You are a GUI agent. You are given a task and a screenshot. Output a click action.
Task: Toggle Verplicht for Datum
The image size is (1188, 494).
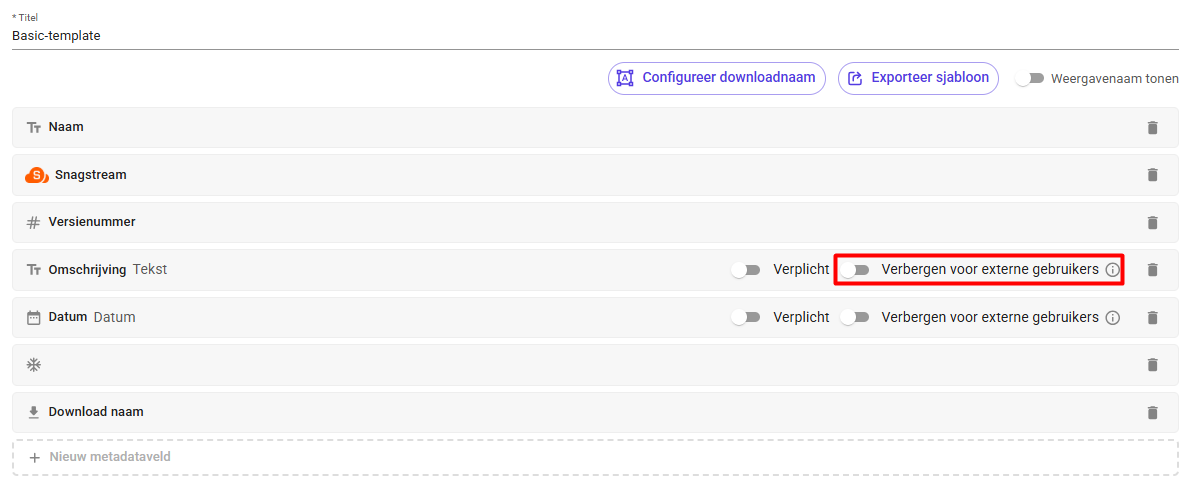[746, 317]
